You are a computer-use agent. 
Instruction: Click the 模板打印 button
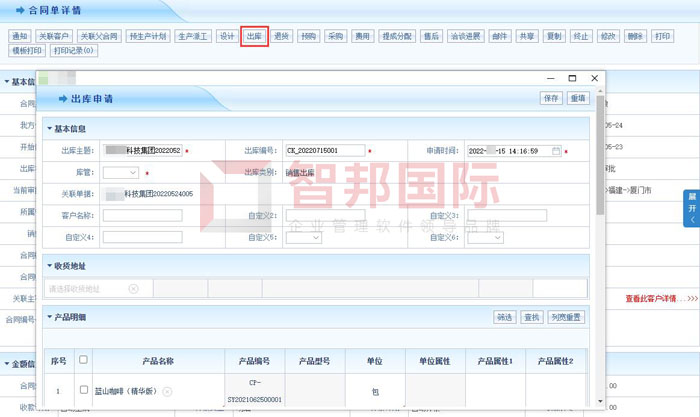[27, 50]
